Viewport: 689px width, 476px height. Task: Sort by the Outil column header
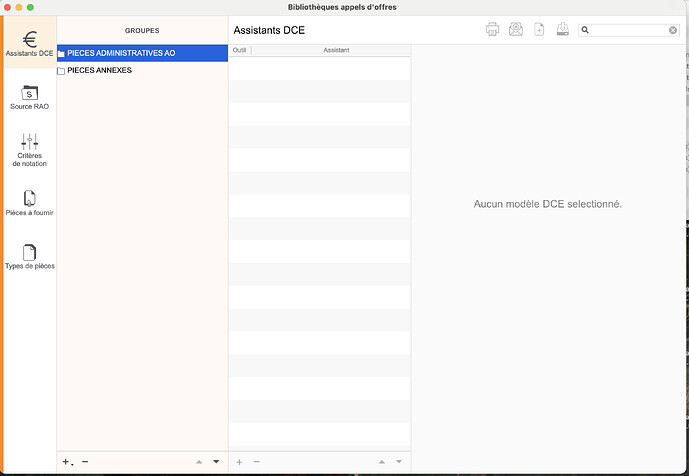click(x=239, y=49)
